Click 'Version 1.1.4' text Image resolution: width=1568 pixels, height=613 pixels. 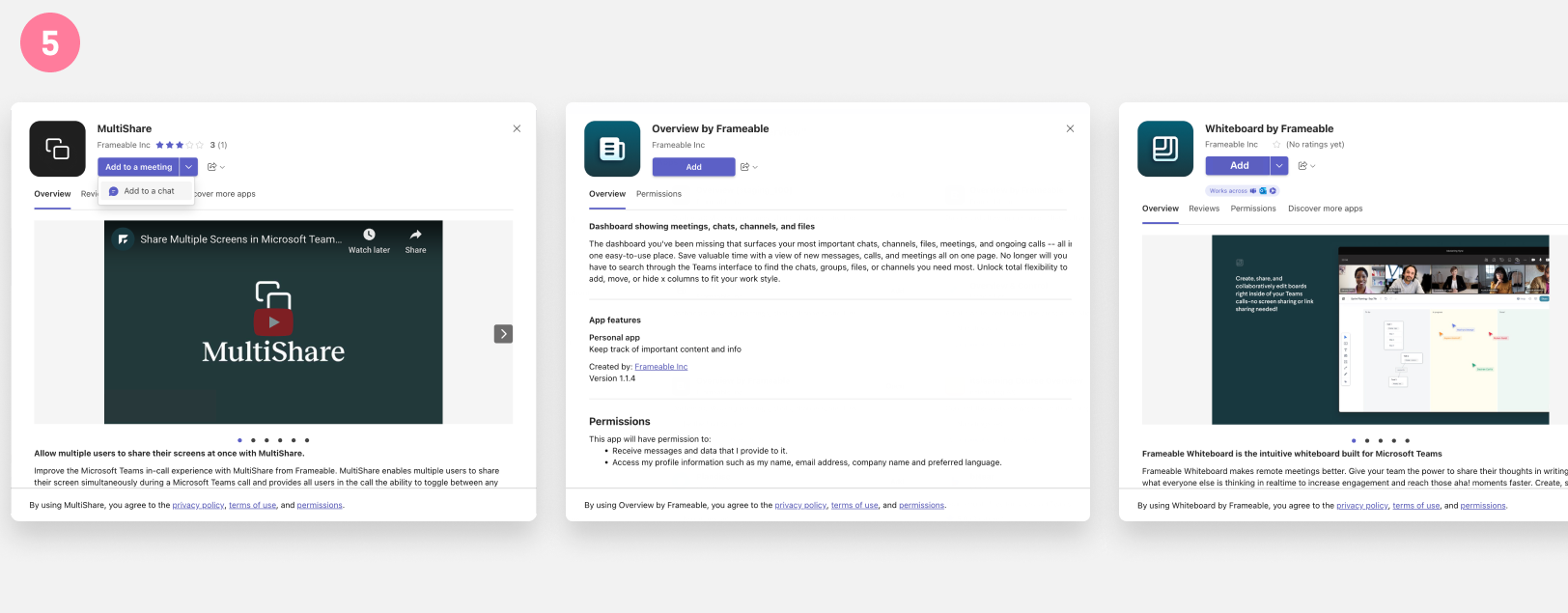pos(612,378)
